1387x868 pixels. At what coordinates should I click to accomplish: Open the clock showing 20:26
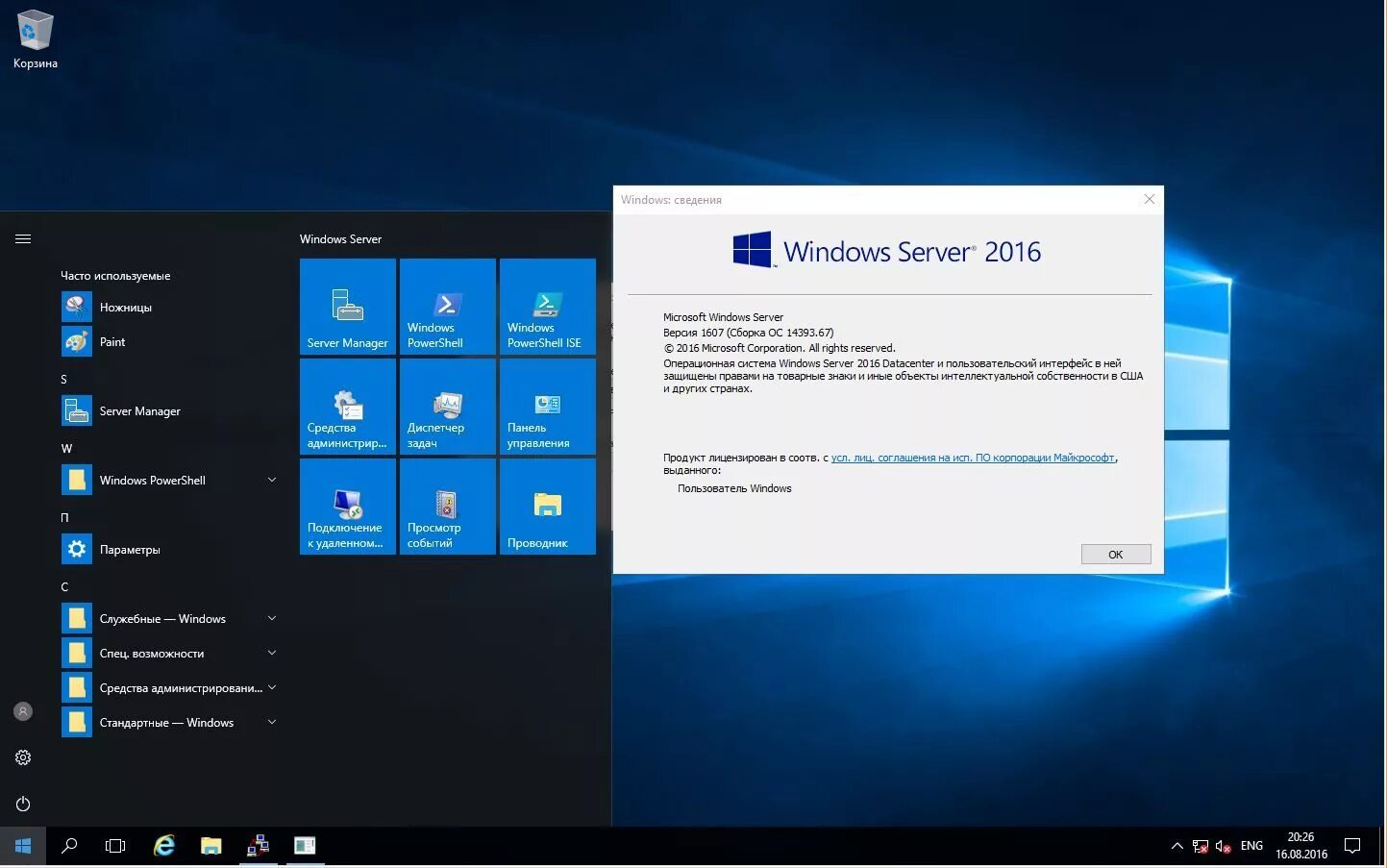pos(1301,846)
